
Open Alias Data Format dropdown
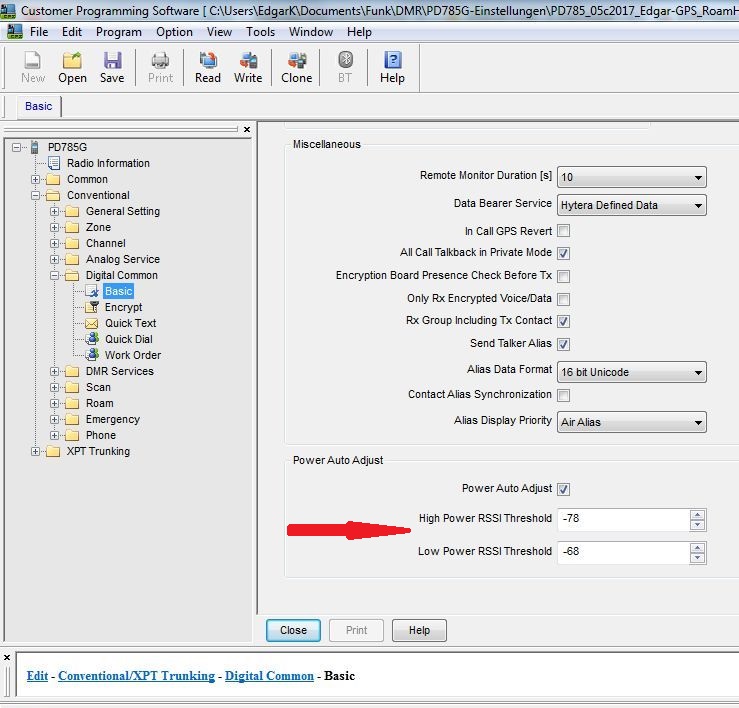(x=632, y=372)
